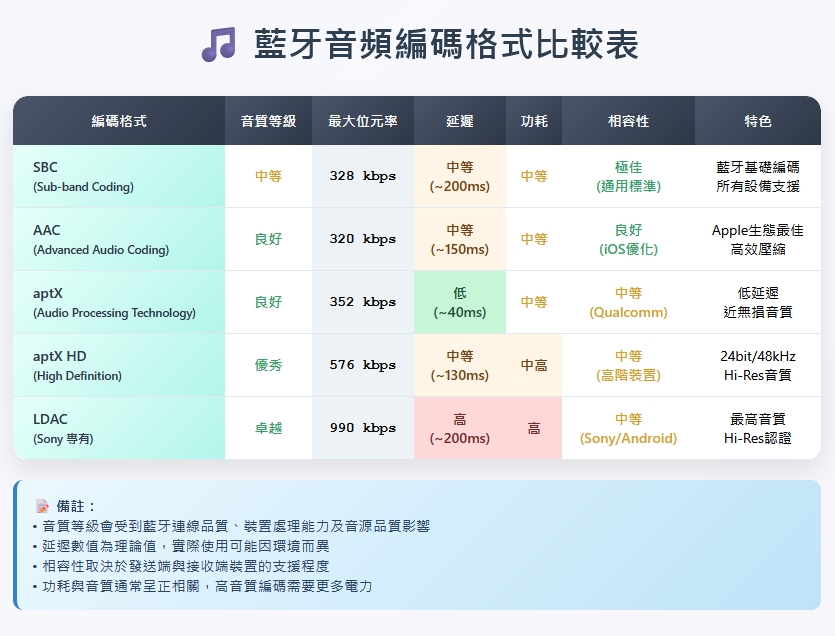
Task: Select the AAC (Advanced Audio Coding) cell
Action: tap(119, 239)
